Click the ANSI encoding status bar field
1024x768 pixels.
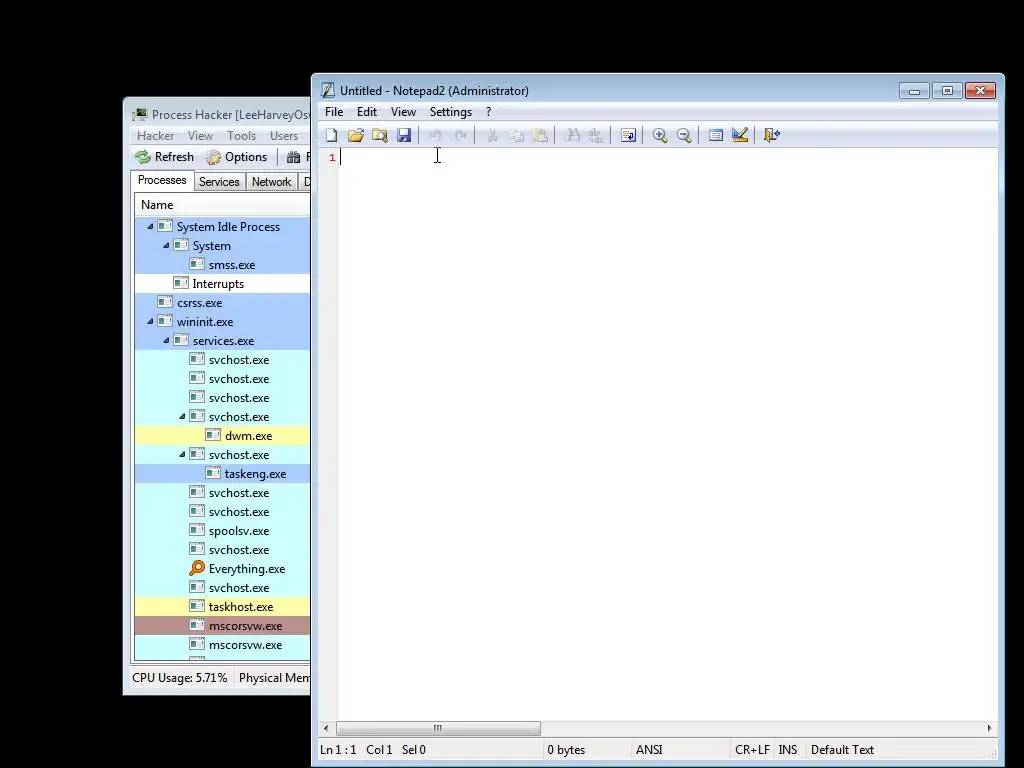tap(679, 750)
